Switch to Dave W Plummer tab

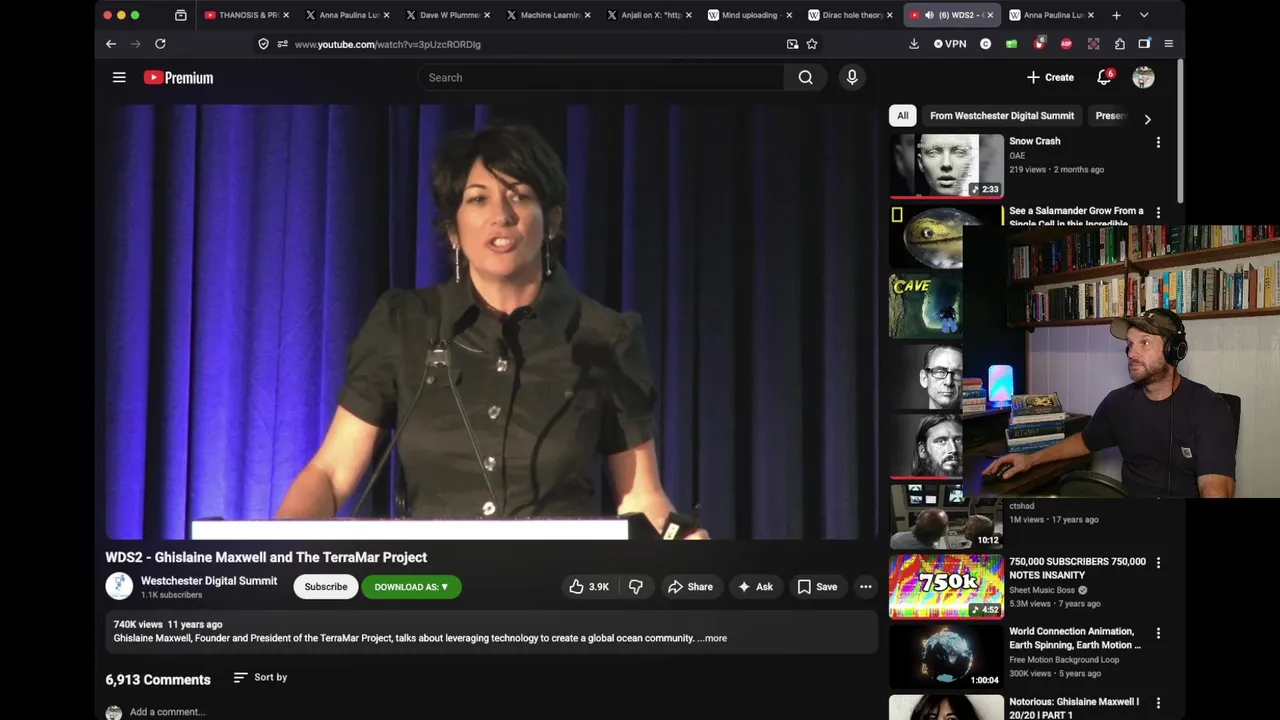point(448,15)
